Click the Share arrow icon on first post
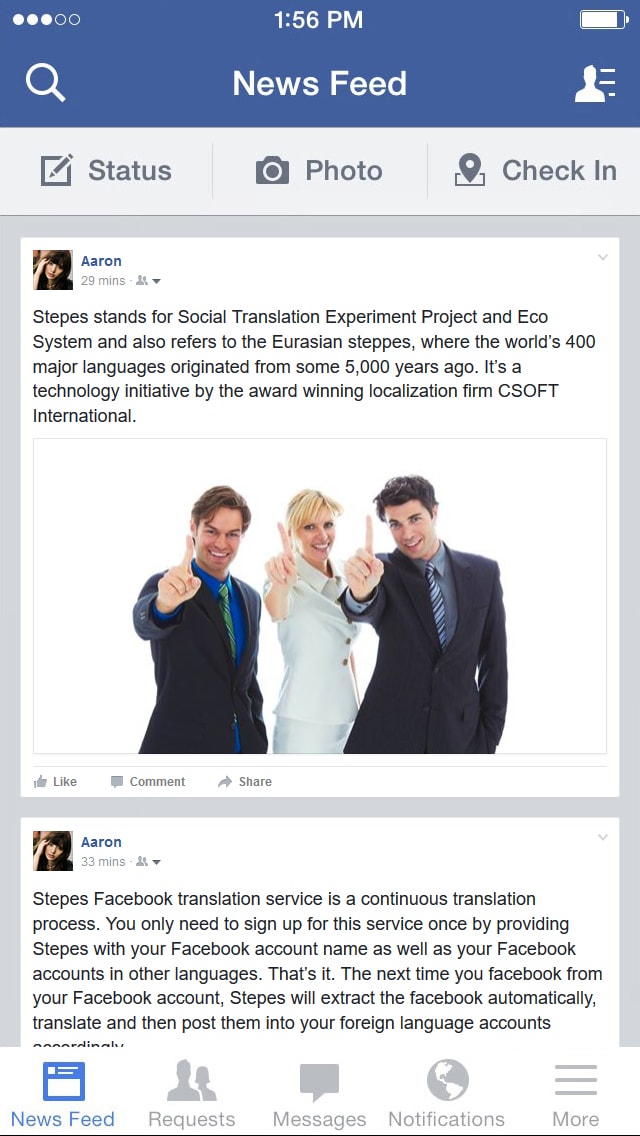The image size is (640, 1136). click(x=225, y=782)
